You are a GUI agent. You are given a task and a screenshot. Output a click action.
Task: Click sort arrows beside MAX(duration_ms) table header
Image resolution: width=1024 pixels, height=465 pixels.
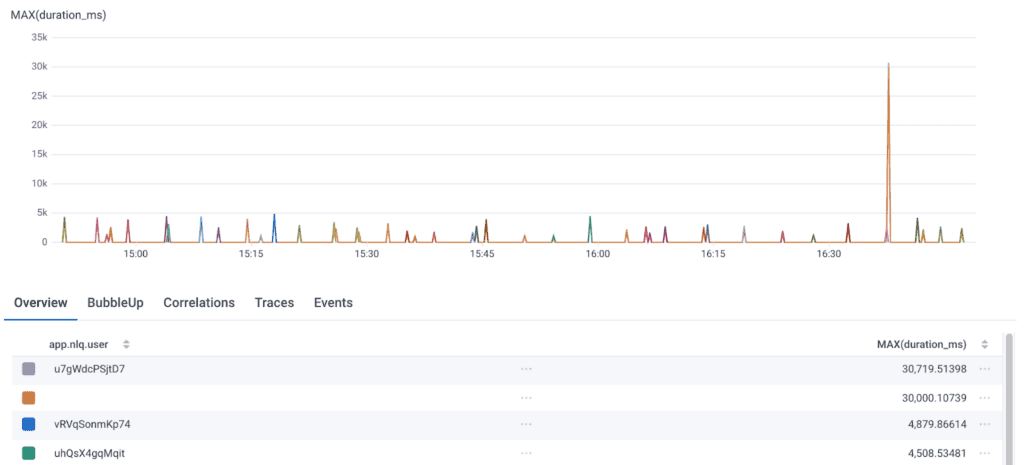984,344
